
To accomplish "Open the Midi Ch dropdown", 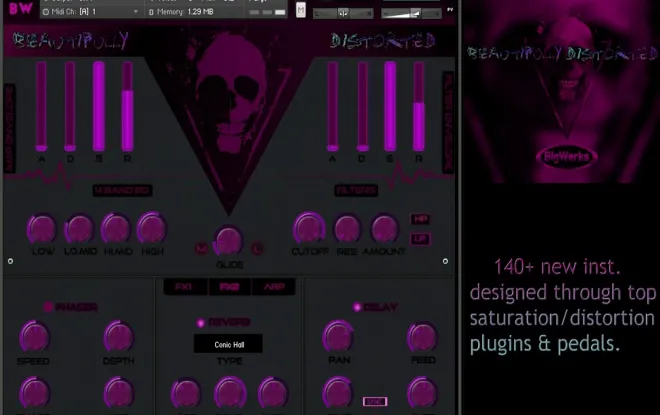I will pos(91,12).
